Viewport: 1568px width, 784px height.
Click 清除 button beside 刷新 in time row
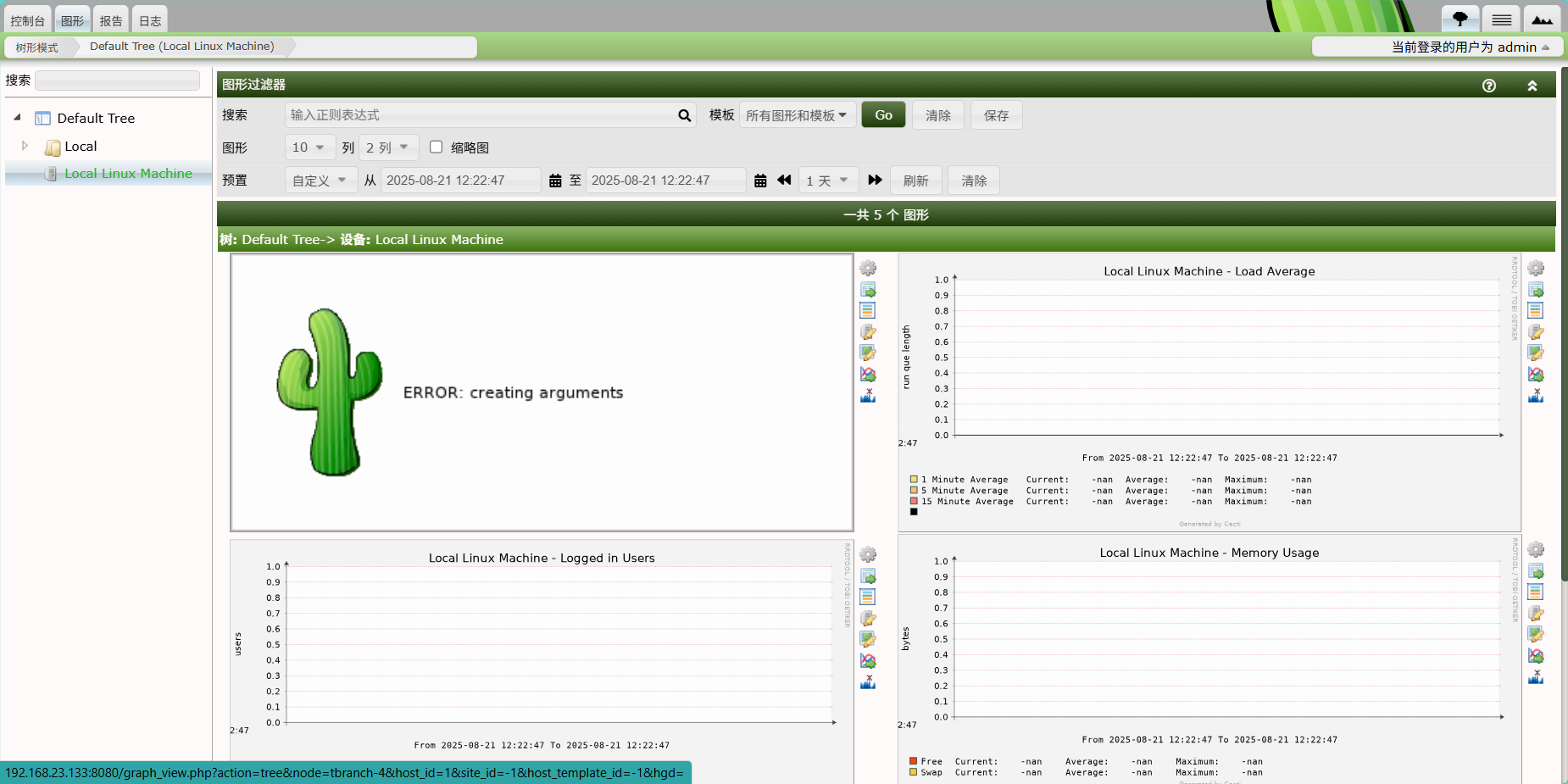click(x=974, y=181)
